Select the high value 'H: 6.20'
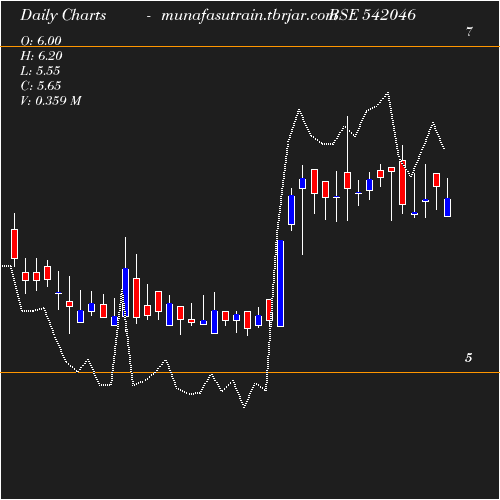This screenshot has width=500, height=500. click(x=41, y=56)
